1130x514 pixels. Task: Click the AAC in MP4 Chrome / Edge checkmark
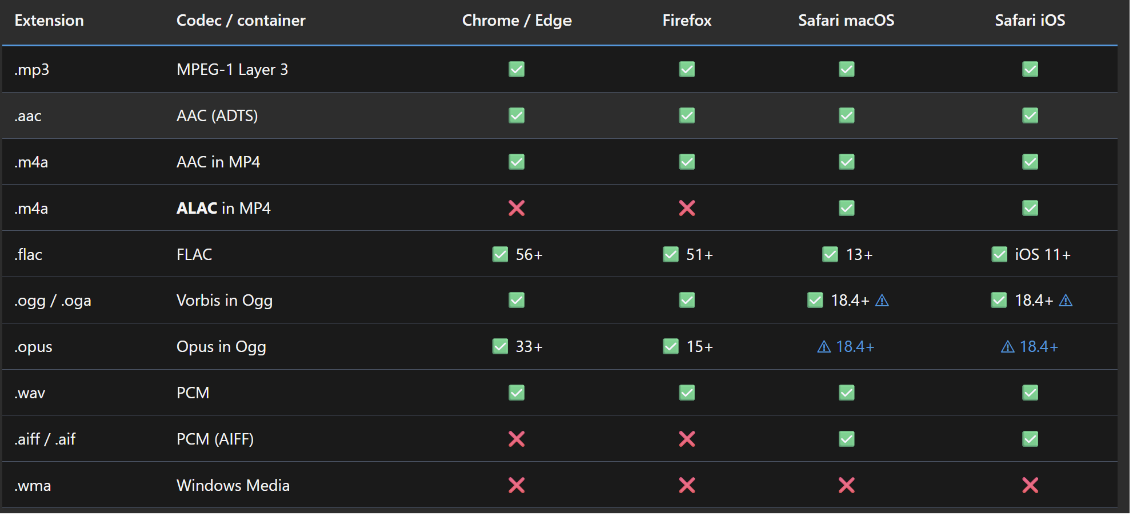pos(516,161)
